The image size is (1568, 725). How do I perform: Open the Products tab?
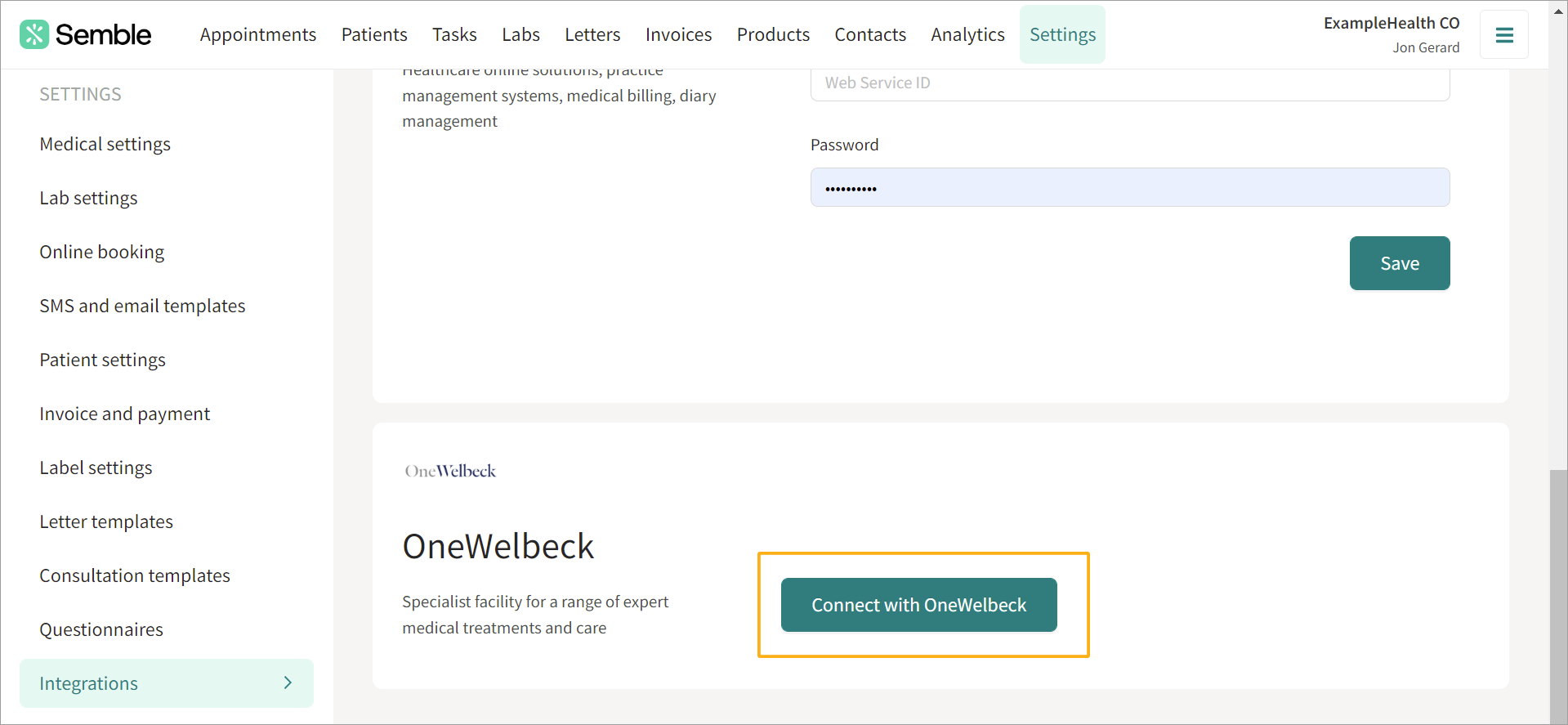click(773, 34)
